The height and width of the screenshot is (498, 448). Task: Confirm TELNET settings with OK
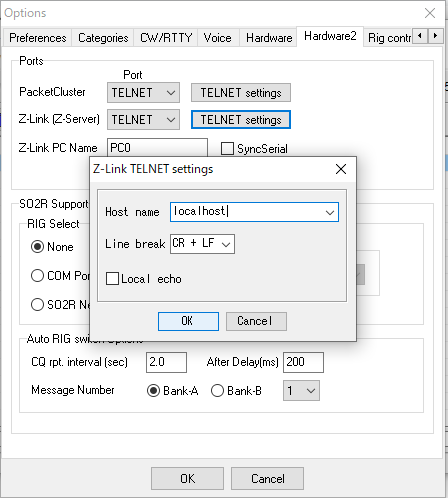[188, 321]
